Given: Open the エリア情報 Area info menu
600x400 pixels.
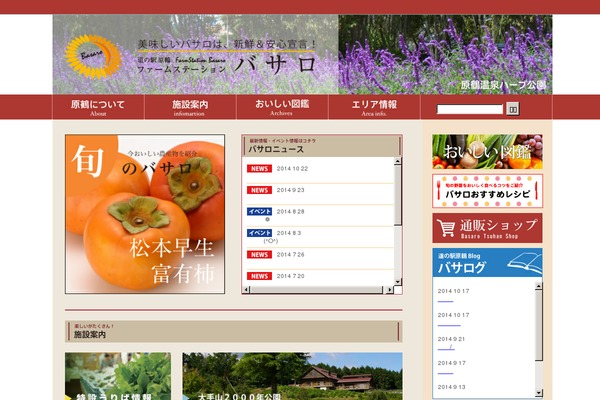Looking at the screenshot, I should coord(374,107).
